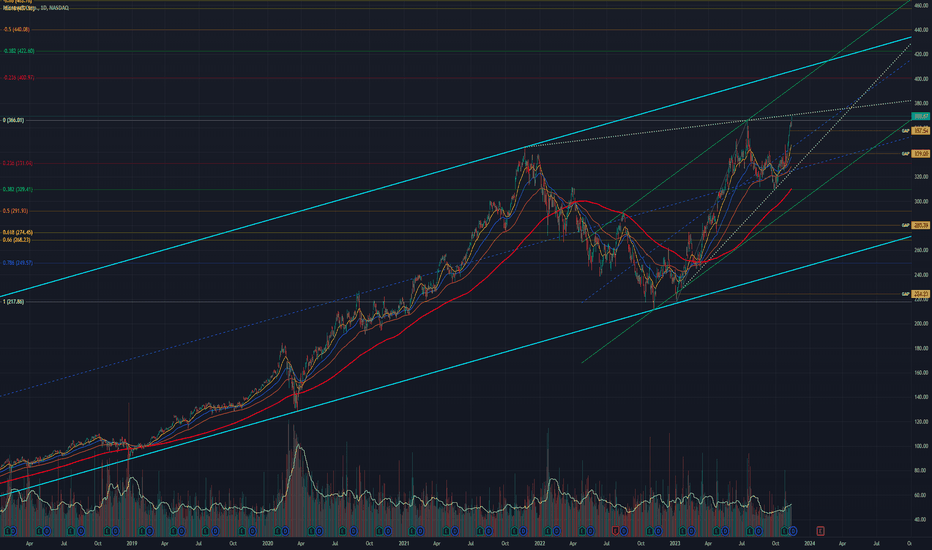This screenshot has height=550, width=932.
Task: Click the GAP price tag near 280
Action: [921, 225]
